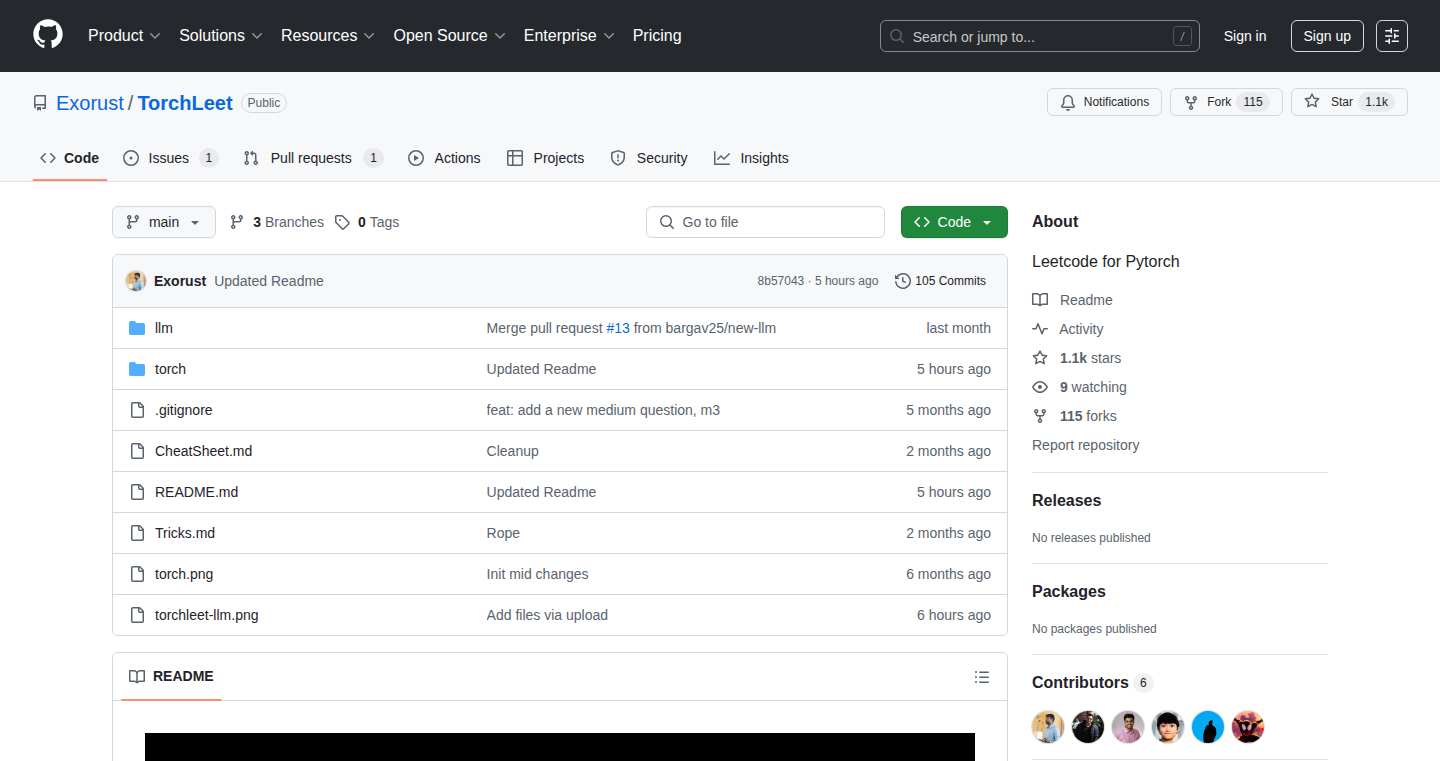
Task: Open feat: add a new medium question commit
Action: coord(603,410)
